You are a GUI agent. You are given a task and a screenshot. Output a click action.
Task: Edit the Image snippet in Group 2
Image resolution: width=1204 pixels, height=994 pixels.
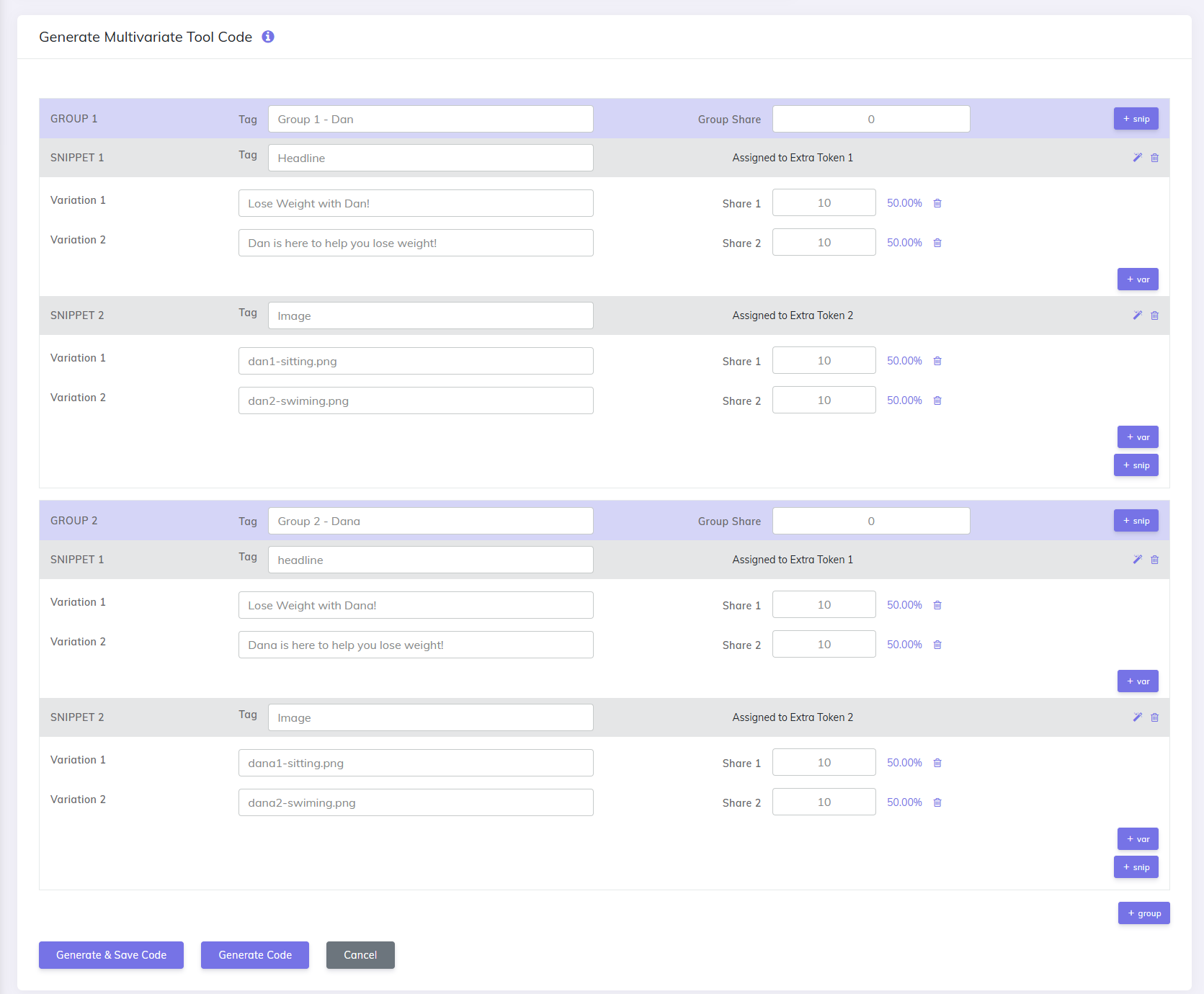coord(1138,717)
